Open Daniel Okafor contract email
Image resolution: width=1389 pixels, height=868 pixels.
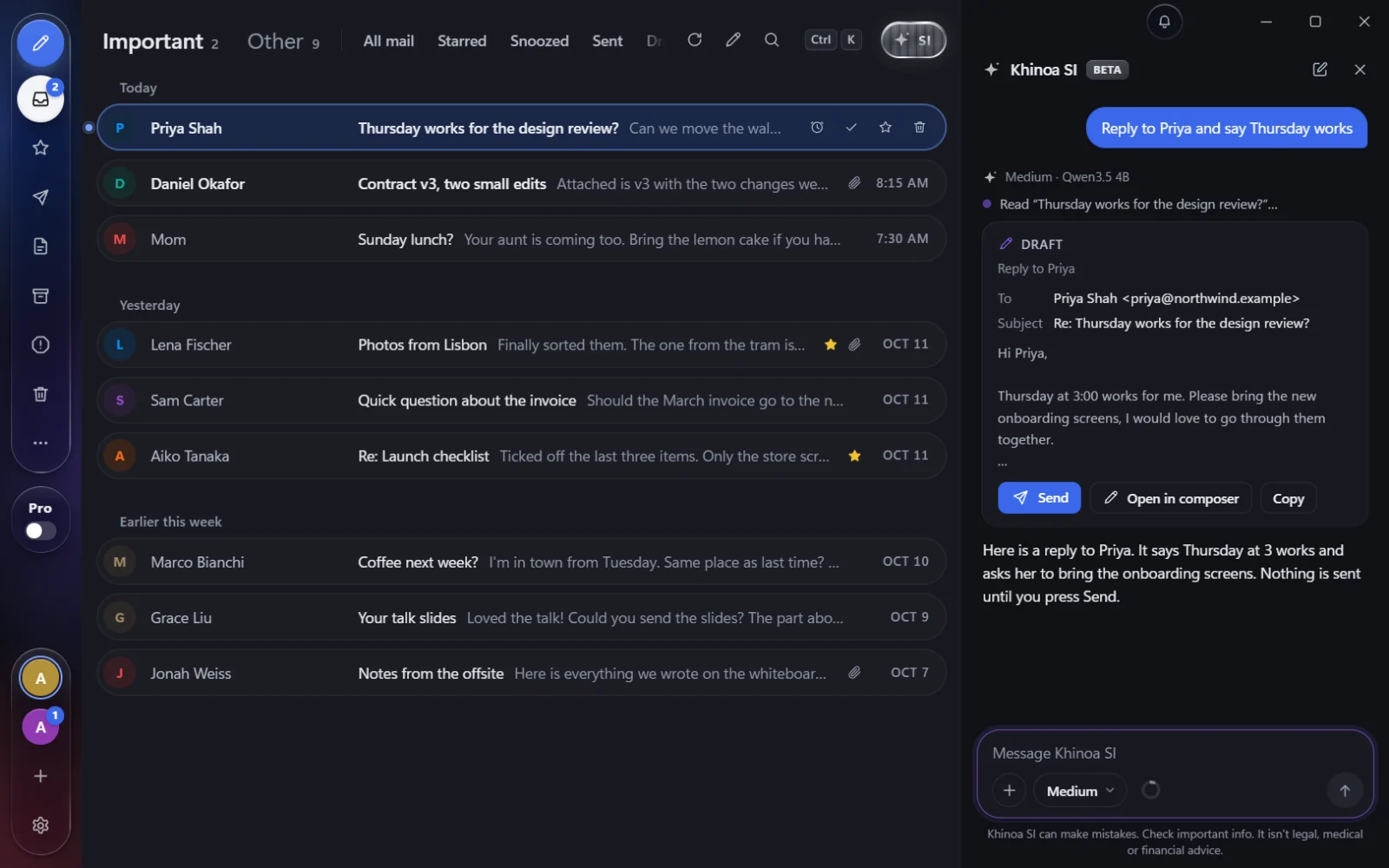point(521,183)
